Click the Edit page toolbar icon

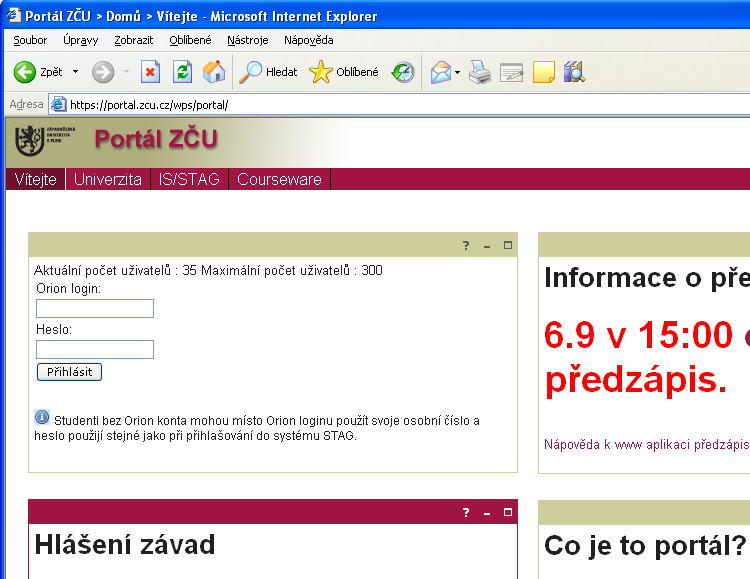pos(512,72)
